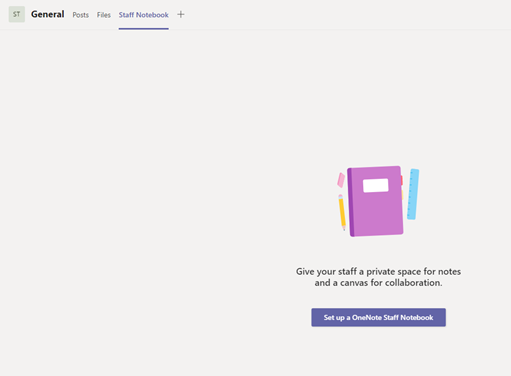
Task: Click the pink eraser illustration
Action: coord(341,180)
